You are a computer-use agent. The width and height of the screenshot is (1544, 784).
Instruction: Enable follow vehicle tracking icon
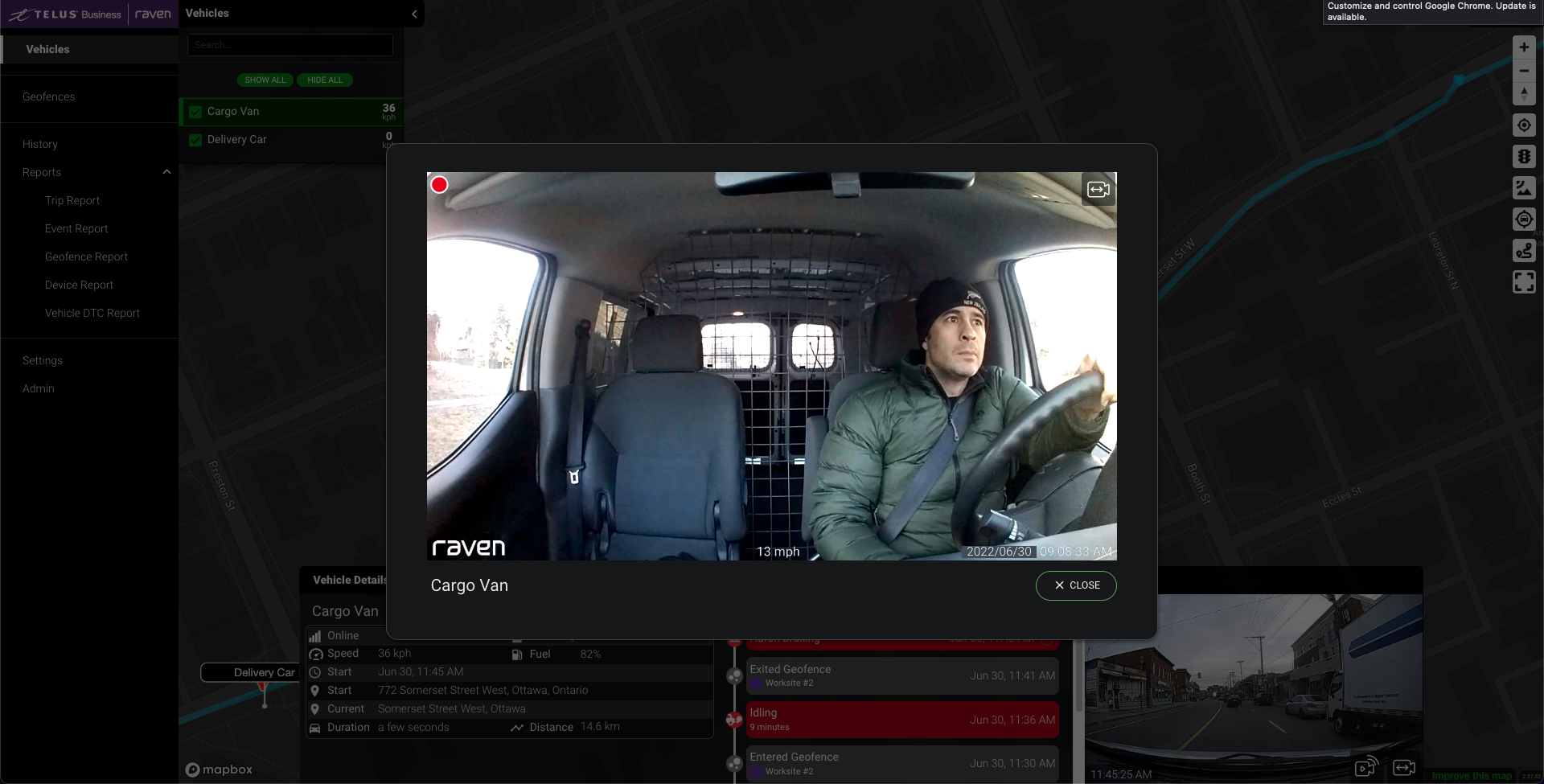coord(1524,220)
